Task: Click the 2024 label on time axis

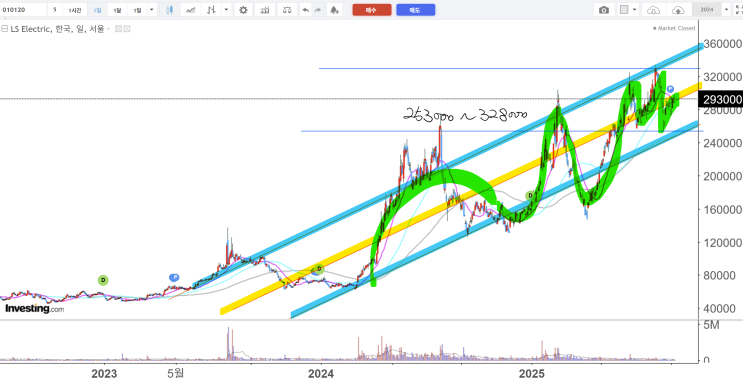Action: pyautogui.click(x=321, y=372)
